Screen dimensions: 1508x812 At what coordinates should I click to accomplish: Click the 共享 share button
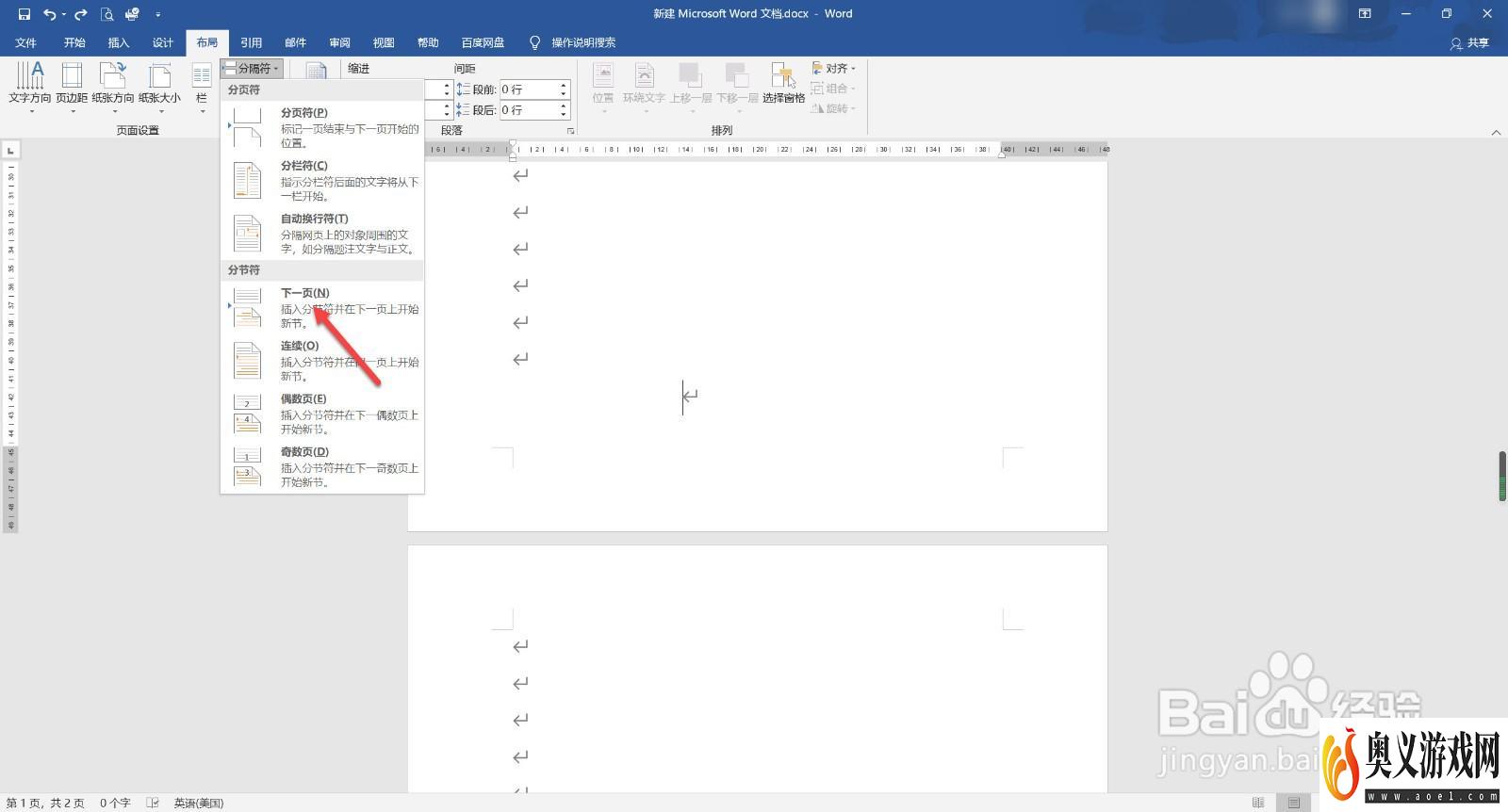click(x=1470, y=42)
